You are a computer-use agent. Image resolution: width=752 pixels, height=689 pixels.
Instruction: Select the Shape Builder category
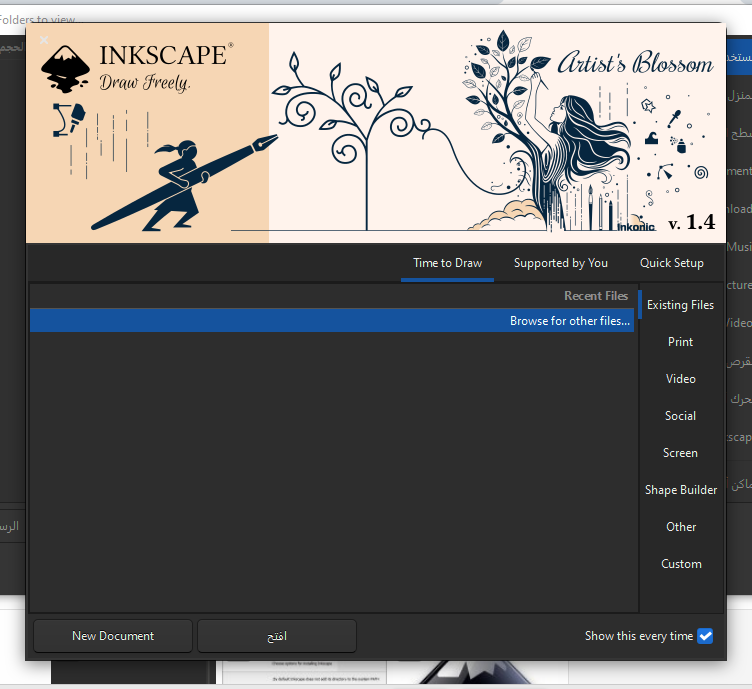click(x=680, y=490)
